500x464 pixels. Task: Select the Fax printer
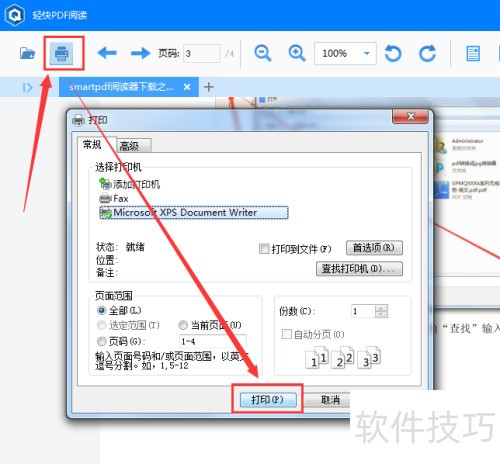coord(114,199)
